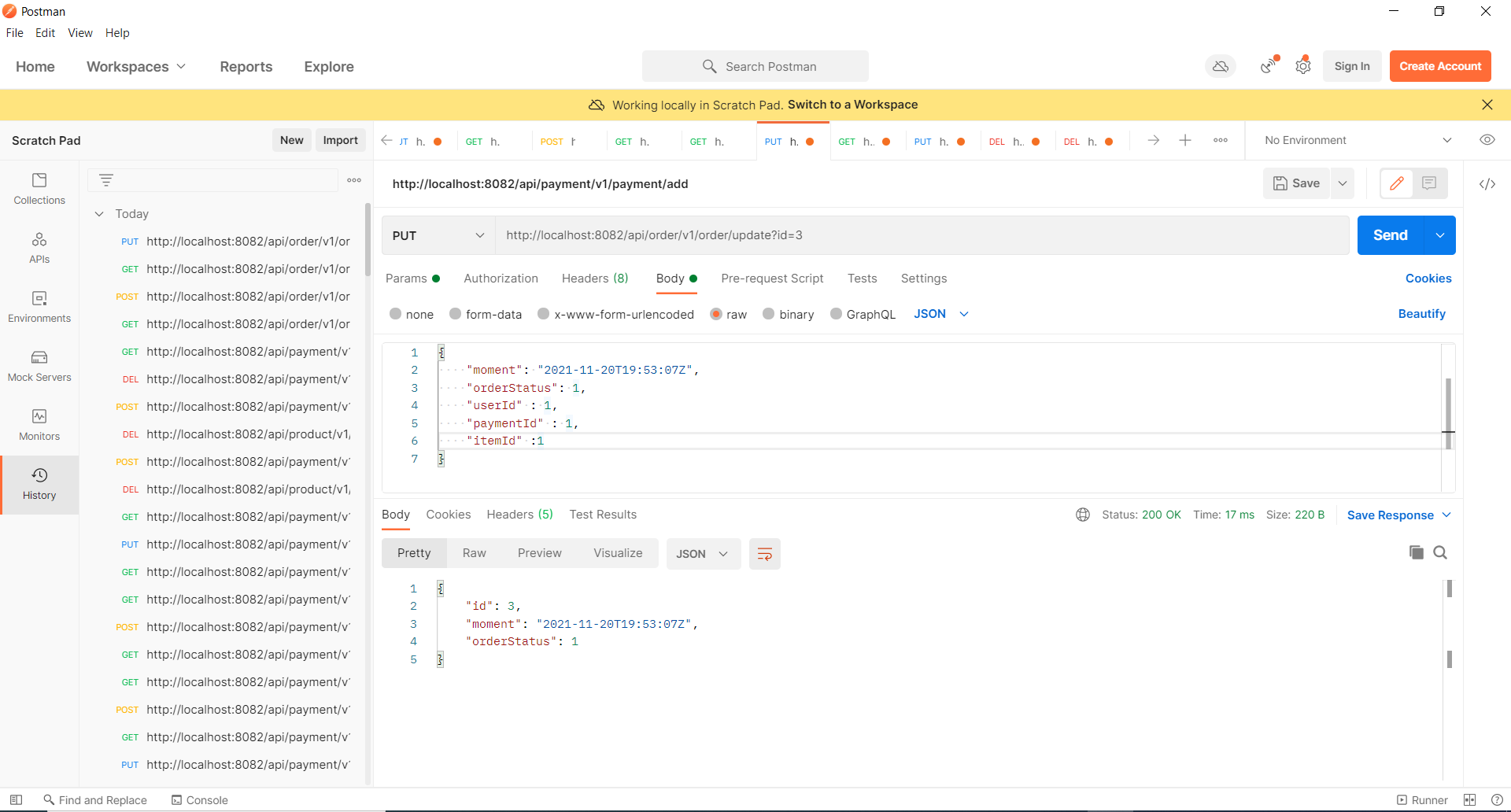The image size is (1511, 812).
Task: Open the Settings gear icon
Action: (1303, 66)
